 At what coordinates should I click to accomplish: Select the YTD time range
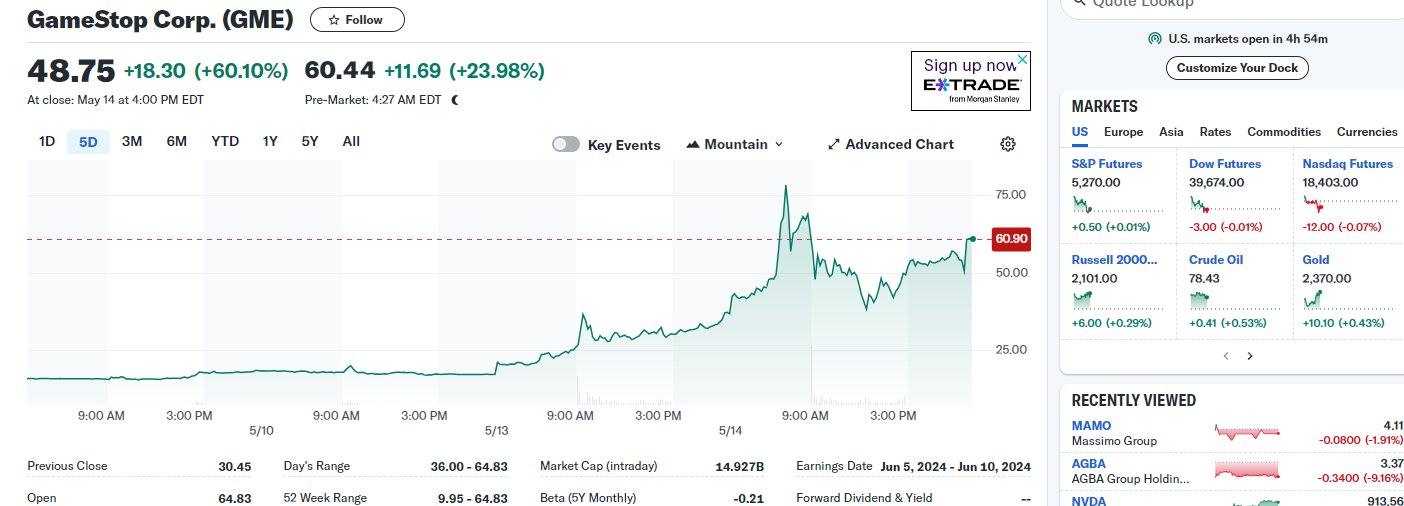click(x=225, y=141)
